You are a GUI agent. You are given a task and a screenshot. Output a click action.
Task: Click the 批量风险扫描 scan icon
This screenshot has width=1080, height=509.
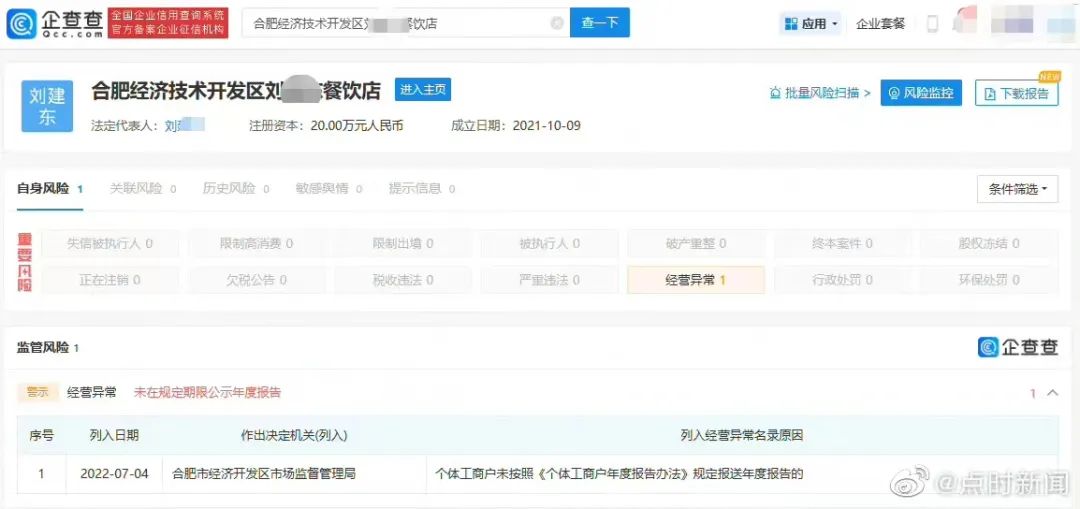click(x=775, y=92)
